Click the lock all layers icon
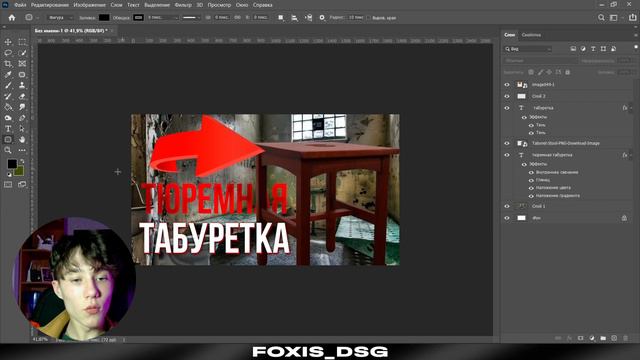The image size is (640, 360). [x=567, y=72]
